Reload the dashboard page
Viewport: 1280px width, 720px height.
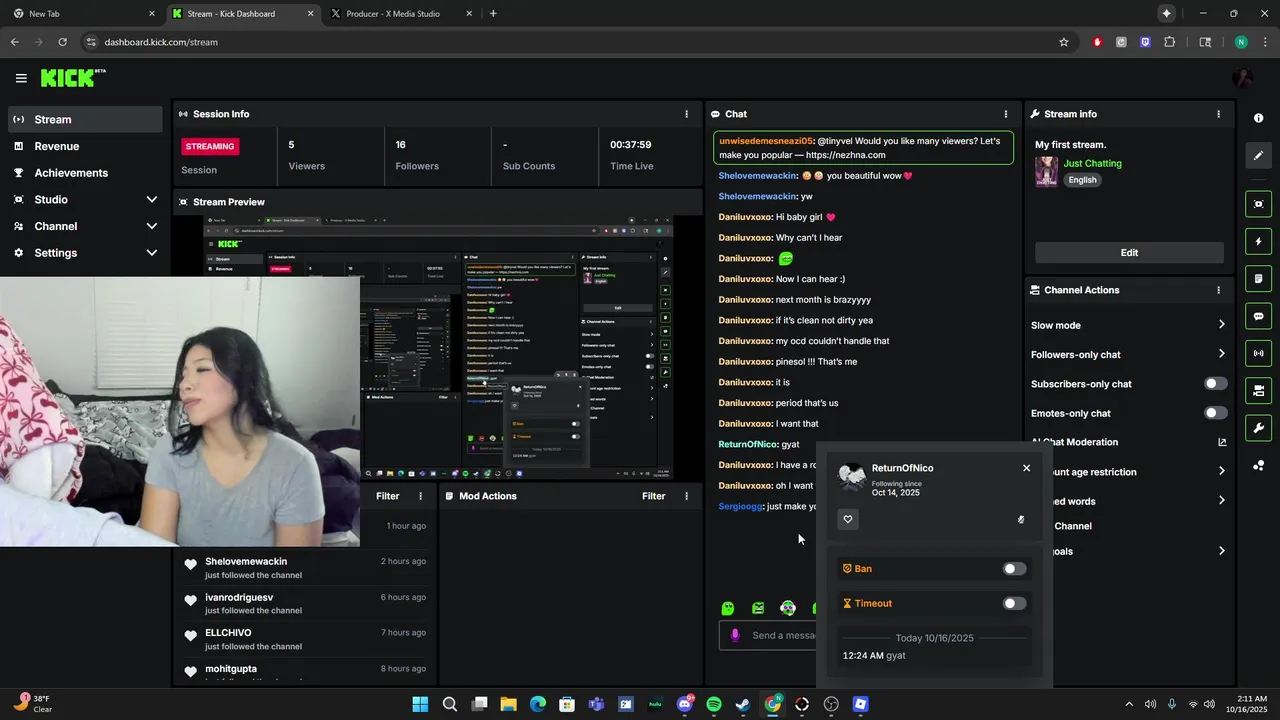click(62, 42)
